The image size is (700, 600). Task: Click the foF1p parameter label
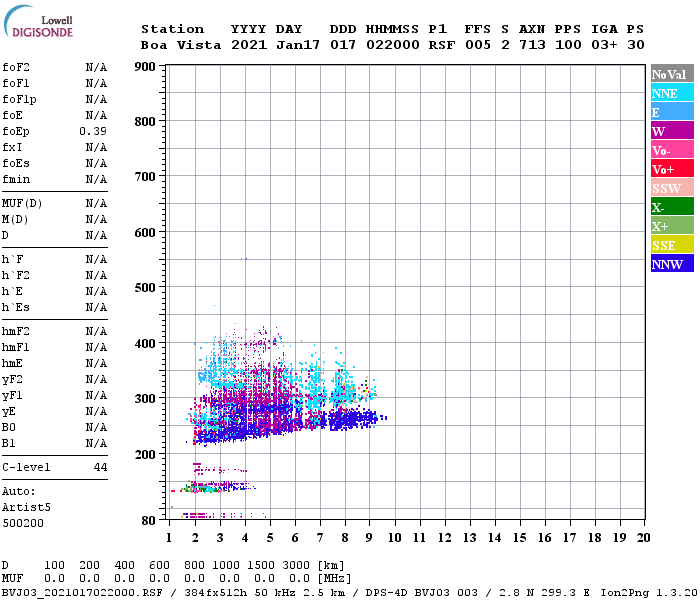(19, 100)
